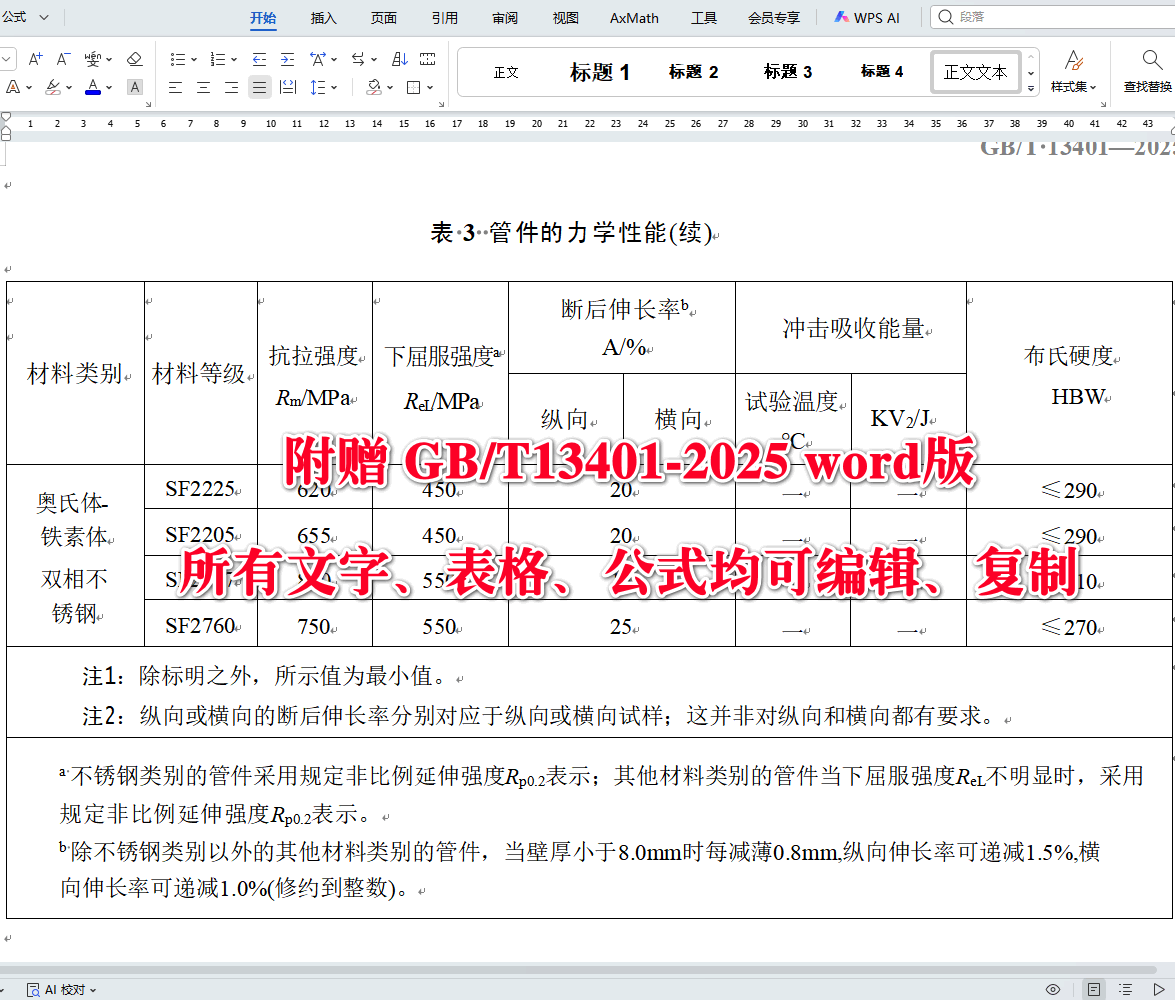The image size is (1175, 1000).
Task: Apply the 标题 1 style
Action: point(600,71)
